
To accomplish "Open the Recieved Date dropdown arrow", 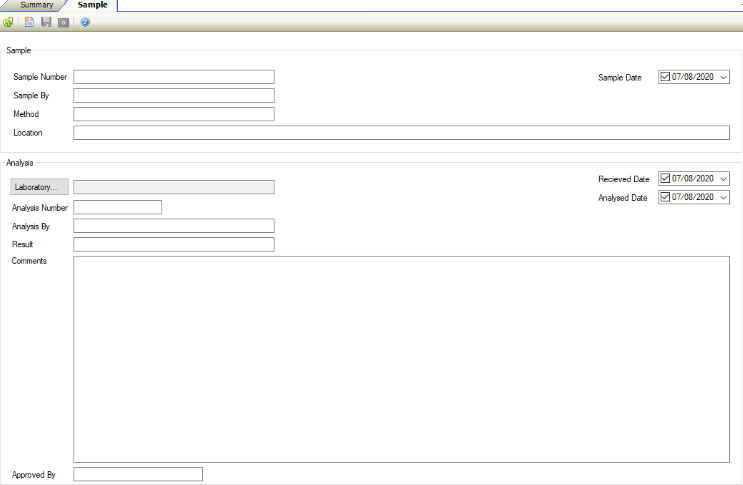I will (724, 179).
